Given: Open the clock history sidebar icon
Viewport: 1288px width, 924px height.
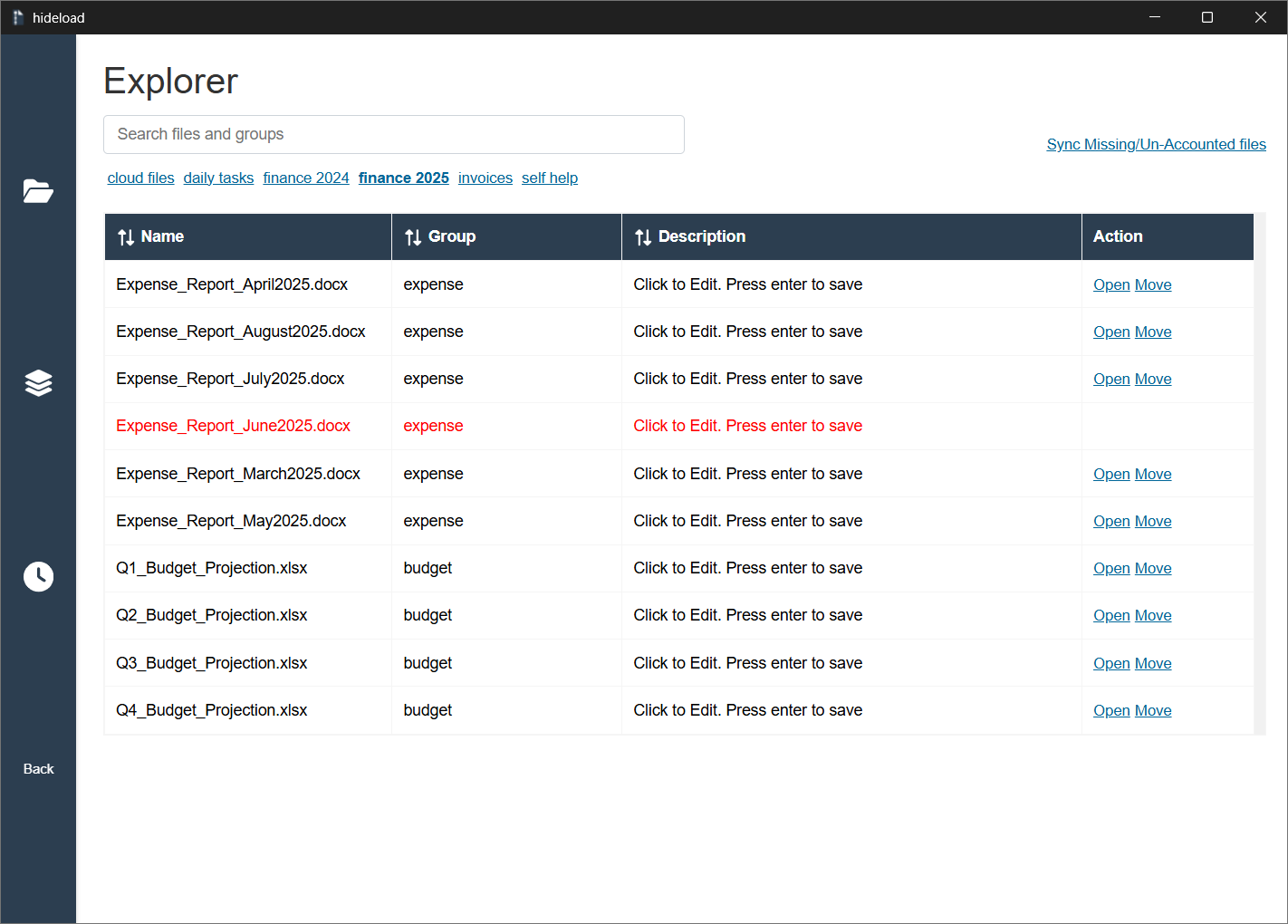Looking at the screenshot, I should click(38, 576).
